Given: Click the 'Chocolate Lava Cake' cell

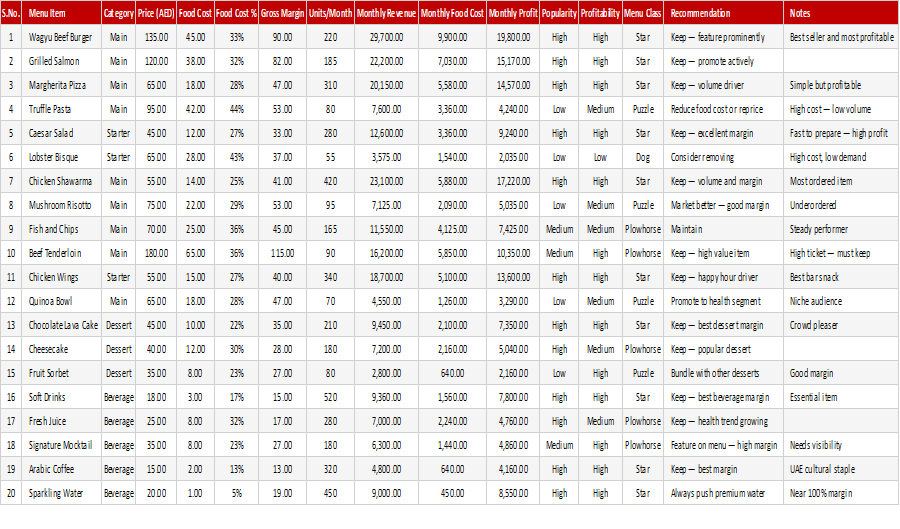Looking at the screenshot, I should tap(61, 325).
